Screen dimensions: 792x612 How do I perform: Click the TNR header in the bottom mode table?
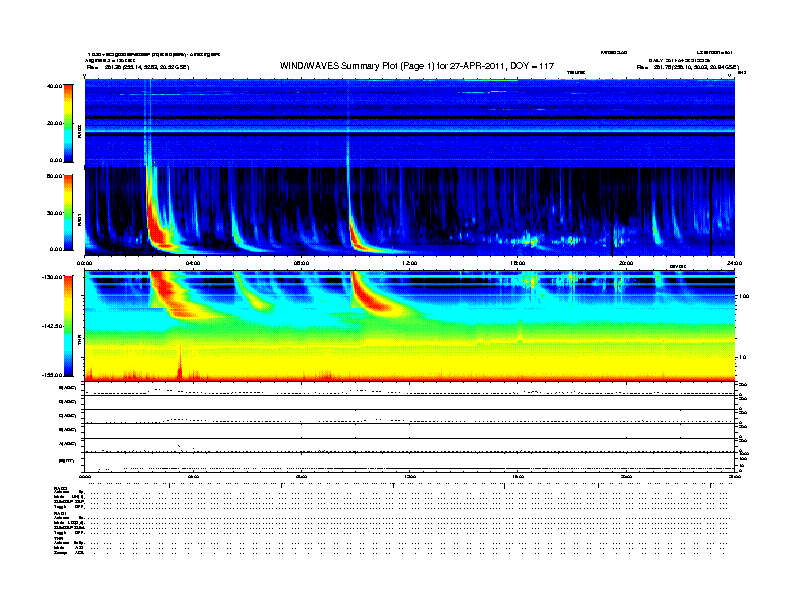(x=58, y=538)
